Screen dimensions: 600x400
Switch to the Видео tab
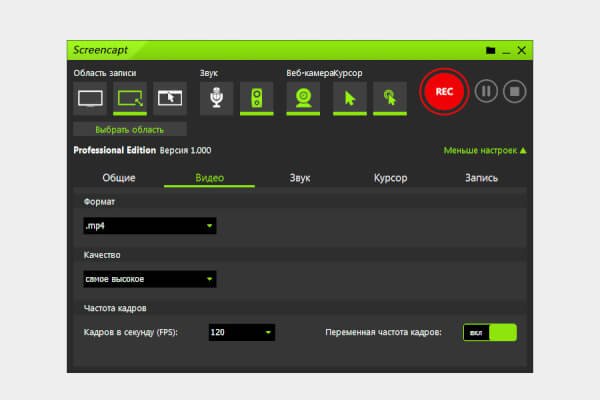(x=209, y=178)
